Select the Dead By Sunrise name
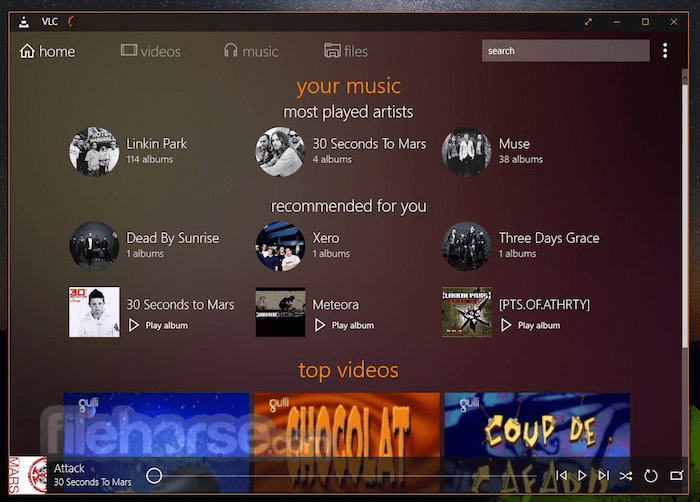The image size is (700, 502). point(173,238)
